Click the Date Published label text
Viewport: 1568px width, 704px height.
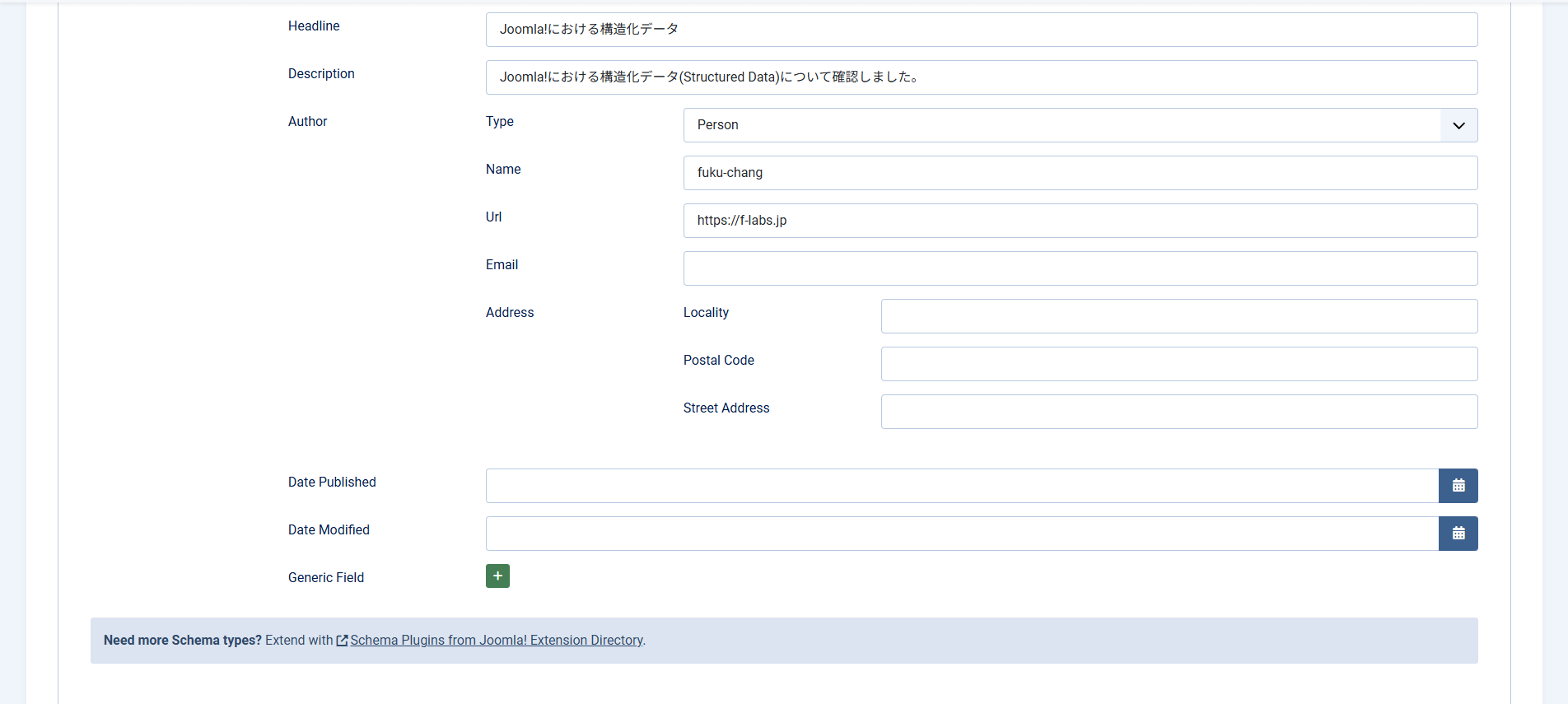point(332,483)
